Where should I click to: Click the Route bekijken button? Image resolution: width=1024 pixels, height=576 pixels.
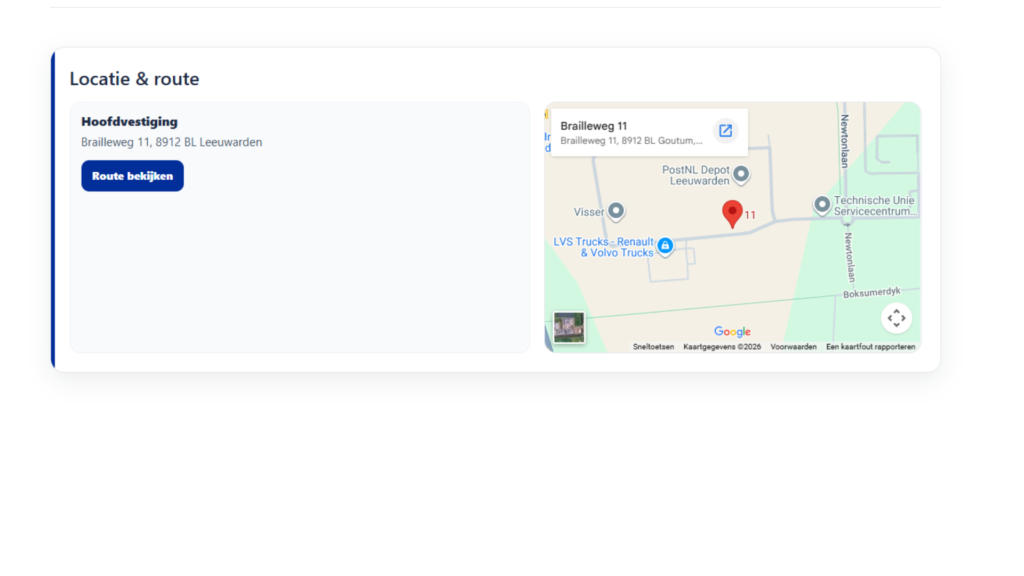point(133,176)
